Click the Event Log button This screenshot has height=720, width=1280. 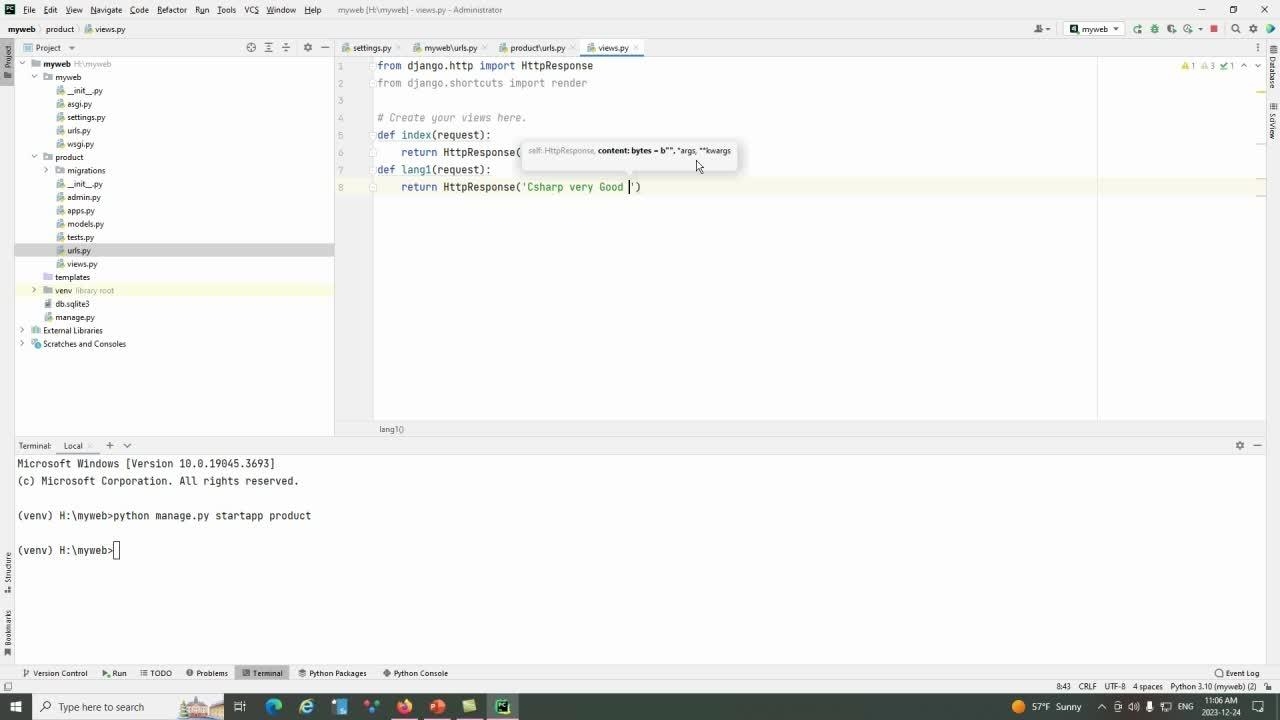pyautogui.click(x=1236, y=673)
